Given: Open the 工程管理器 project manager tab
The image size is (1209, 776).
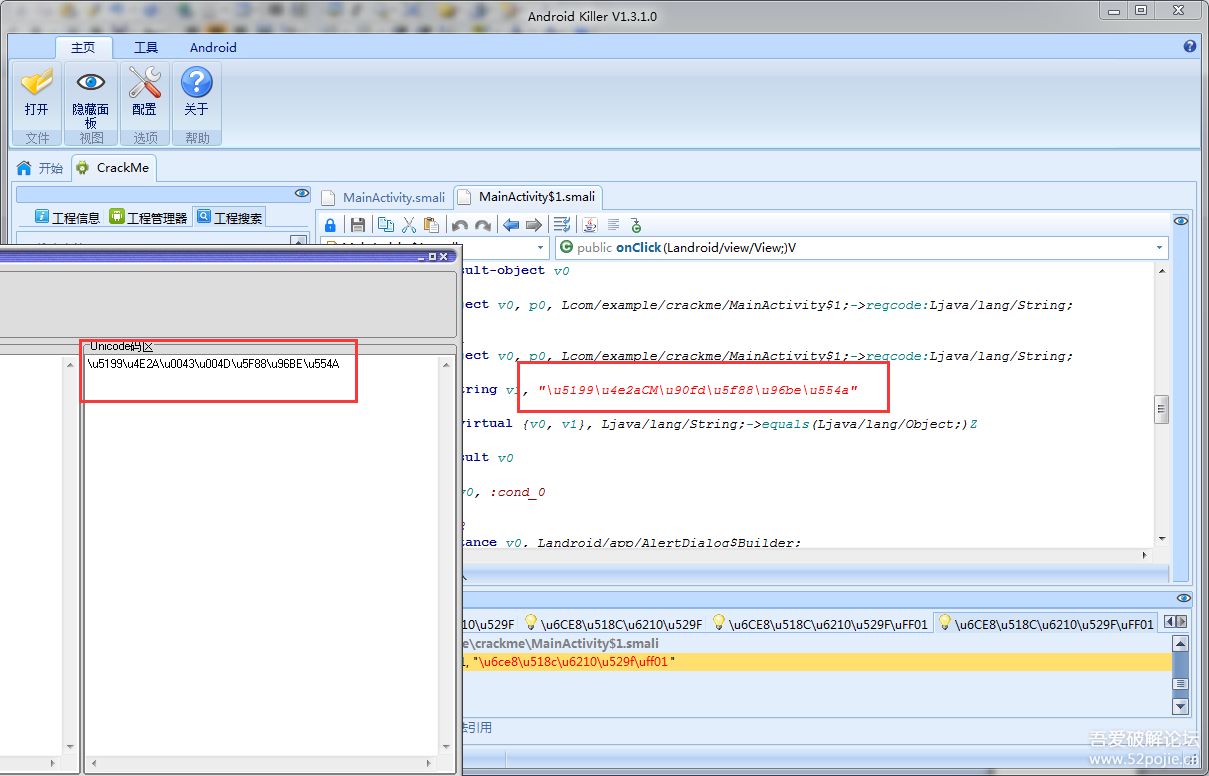Looking at the screenshot, I should [x=148, y=217].
